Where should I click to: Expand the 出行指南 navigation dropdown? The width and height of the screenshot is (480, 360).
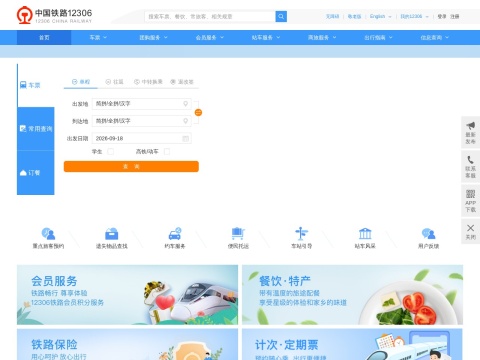378,37
